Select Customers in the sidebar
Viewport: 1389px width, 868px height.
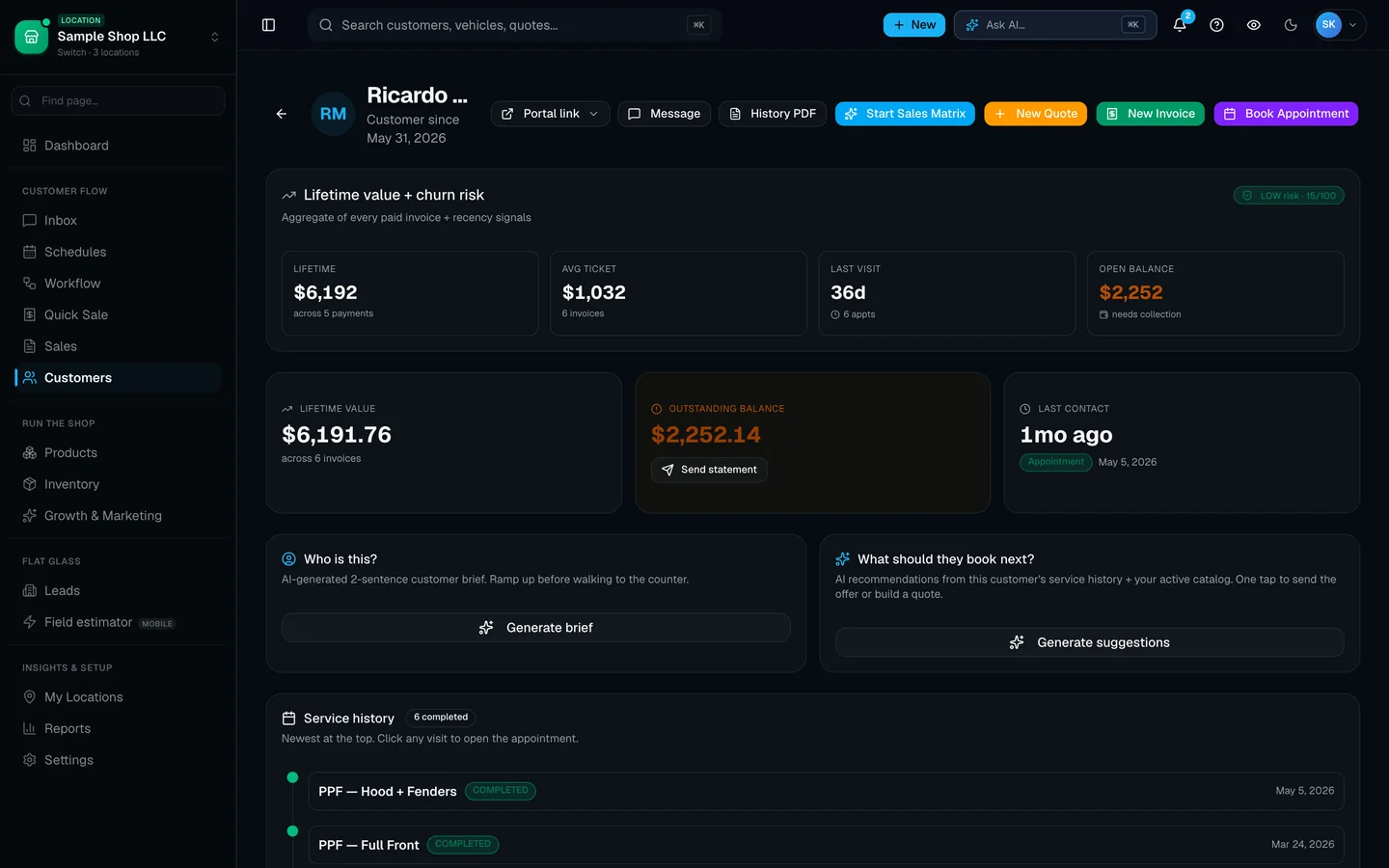[x=118, y=378]
